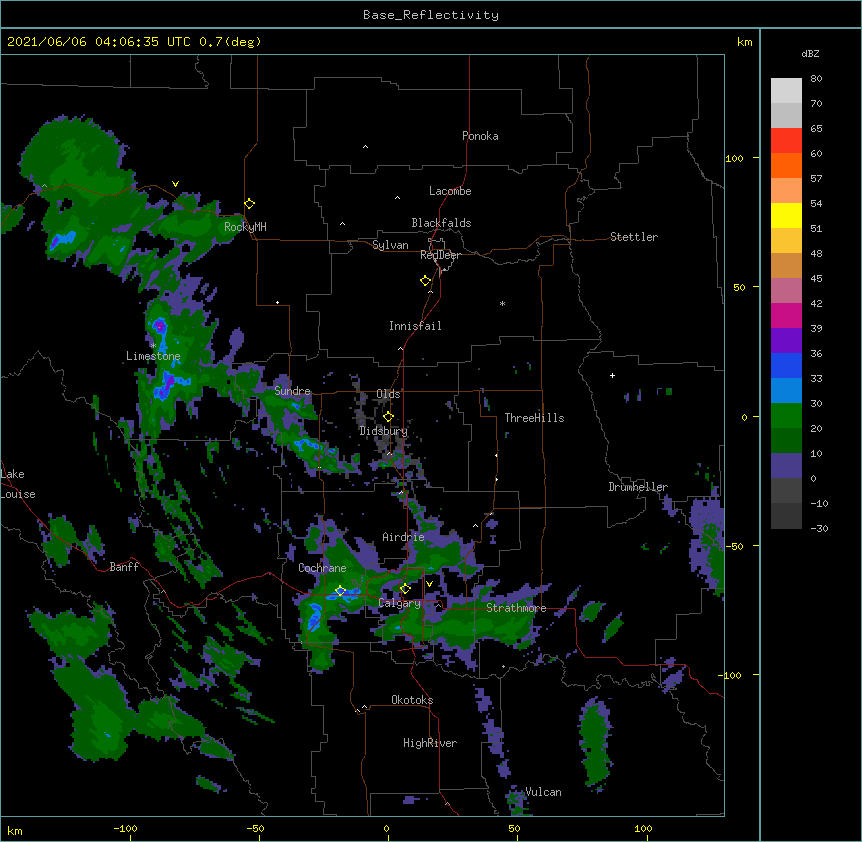This screenshot has width=862, height=842.
Task: Click the 54 dBZ yellow swatch
Action: (786, 215)
